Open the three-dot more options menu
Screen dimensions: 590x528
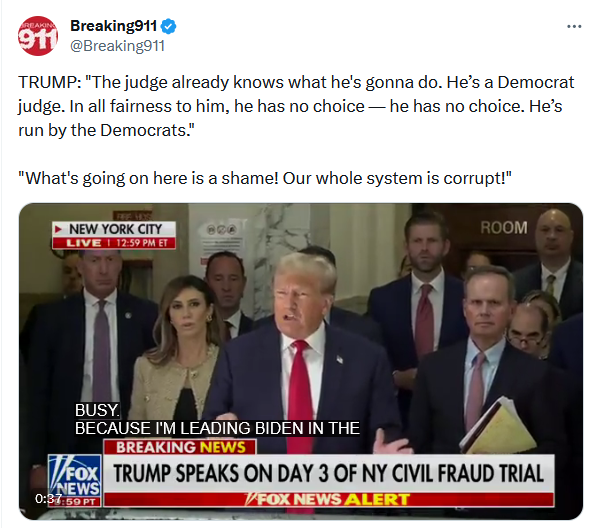point(574,27)
